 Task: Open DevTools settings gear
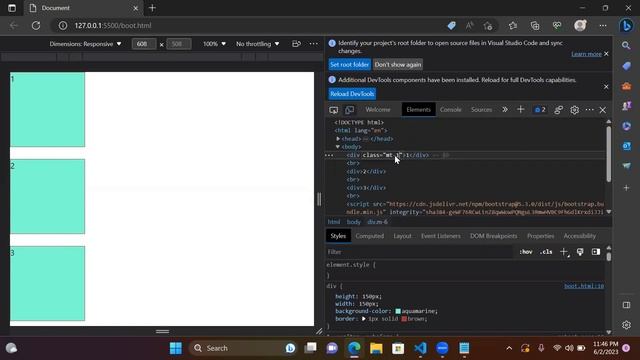[574, 110]
